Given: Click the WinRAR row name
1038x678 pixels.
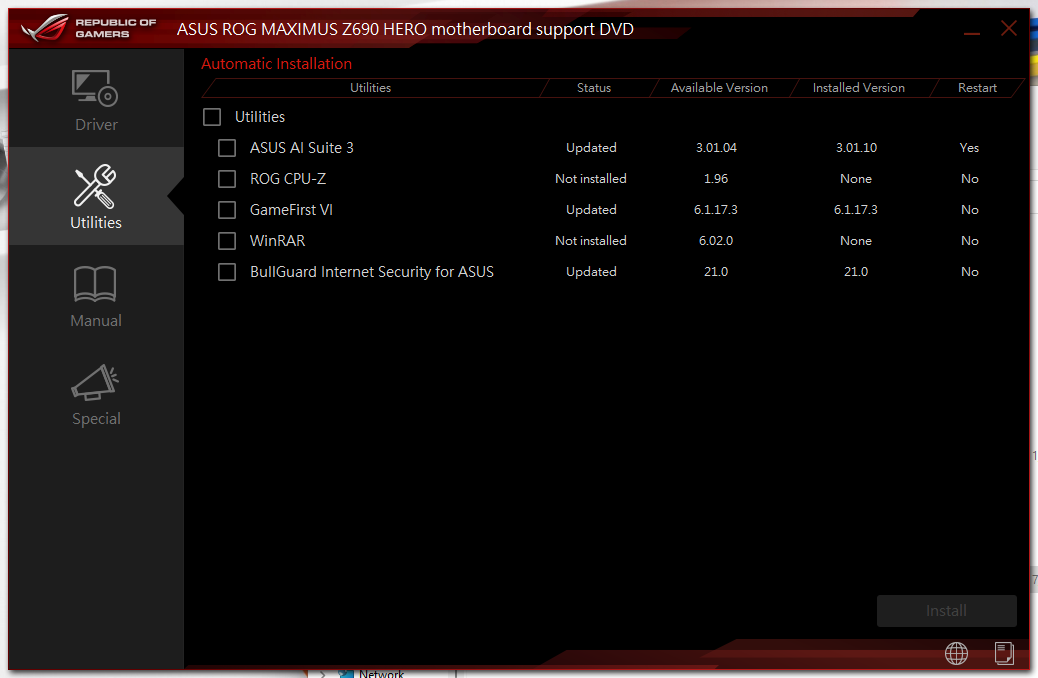Looking at the screenshot, I should (277, 241).
